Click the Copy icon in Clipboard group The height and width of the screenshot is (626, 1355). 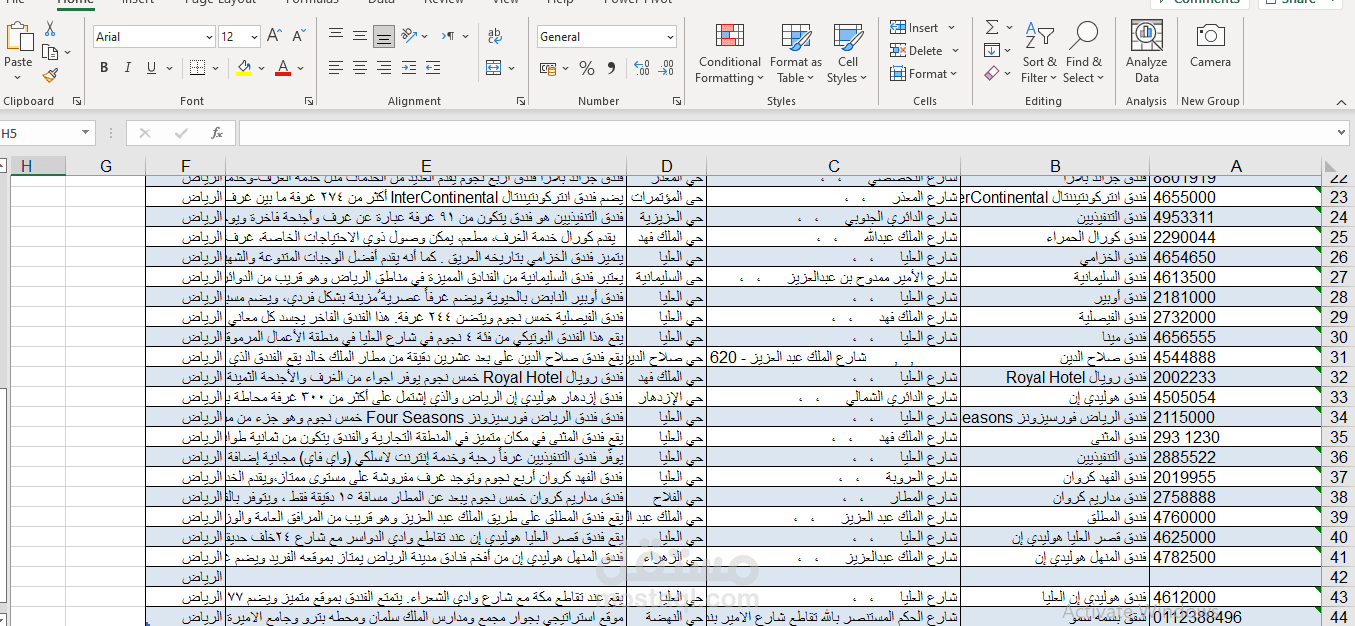[50, 52]
